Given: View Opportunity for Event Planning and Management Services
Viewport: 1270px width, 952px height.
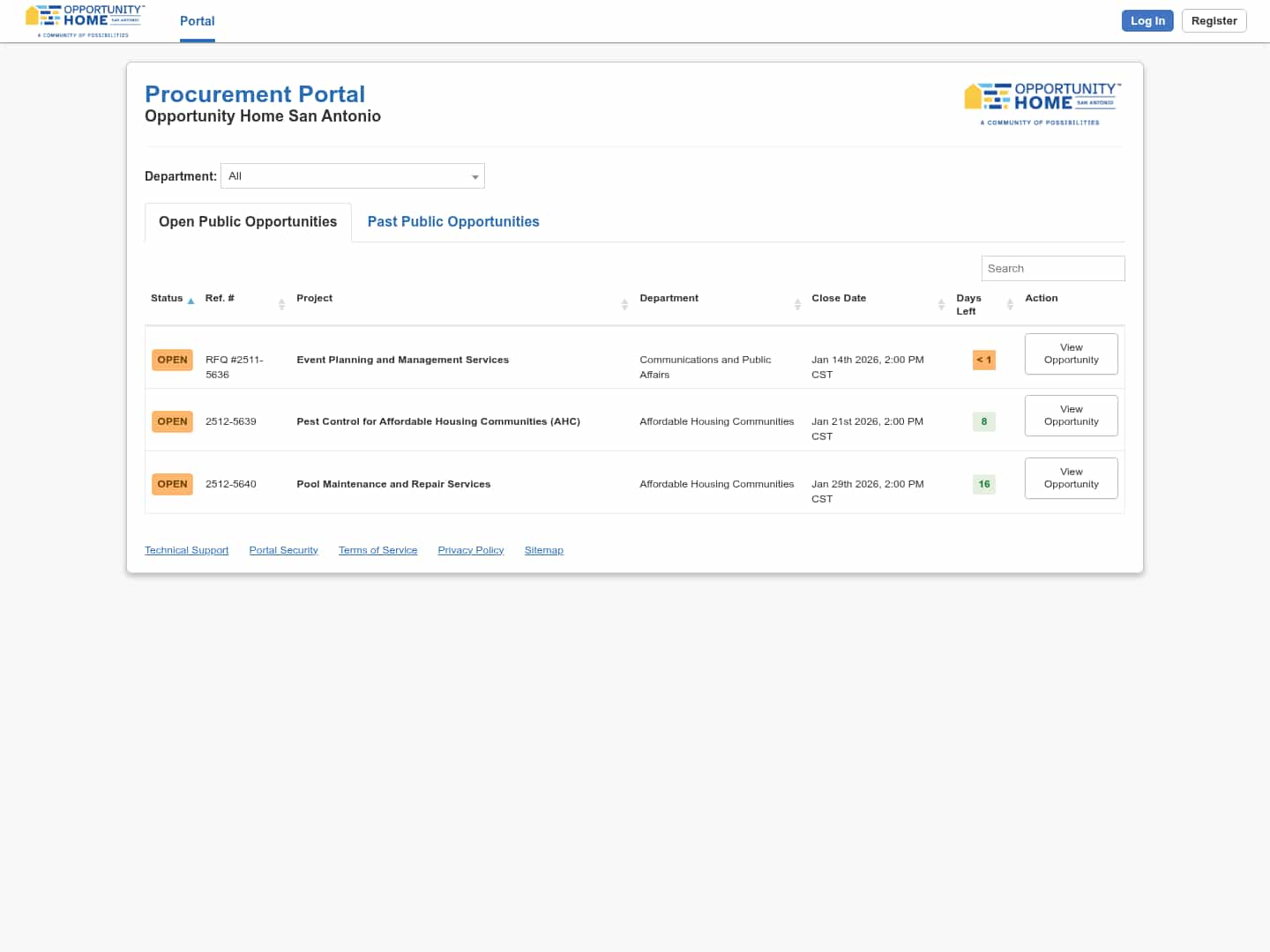Looking at the screenshot, I should click(x=1071, y=353).
